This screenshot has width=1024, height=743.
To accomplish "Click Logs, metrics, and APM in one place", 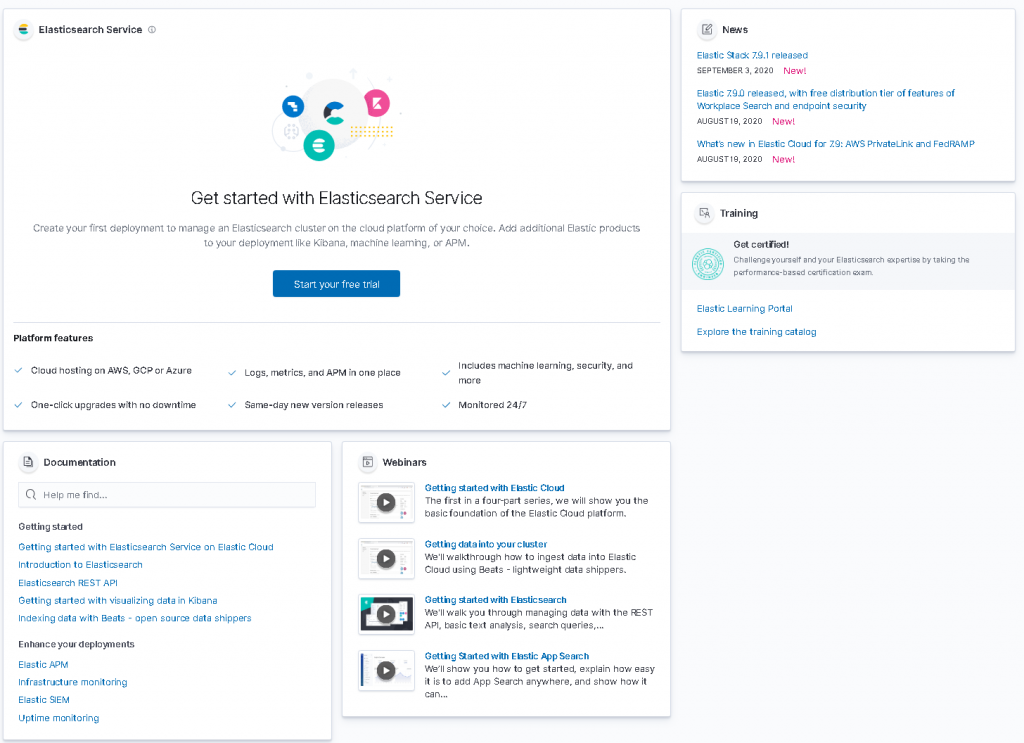I will click(x=323, y=372).
